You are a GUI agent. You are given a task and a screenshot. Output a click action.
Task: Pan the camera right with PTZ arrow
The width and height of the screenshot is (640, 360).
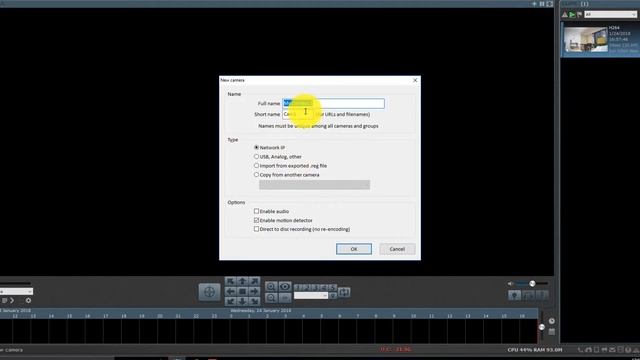(x=254, y=291)
